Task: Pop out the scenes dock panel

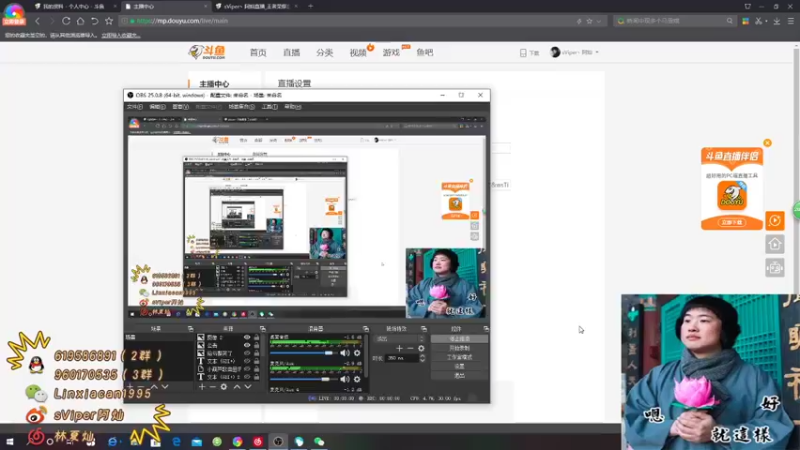Action: (190, 329)
